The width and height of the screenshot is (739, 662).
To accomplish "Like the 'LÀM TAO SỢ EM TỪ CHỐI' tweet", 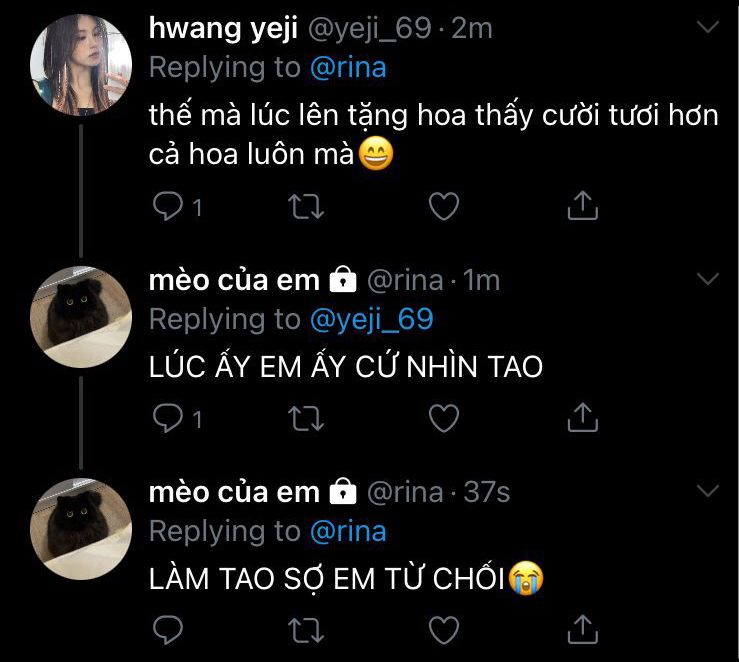I will tap(444, 630).
